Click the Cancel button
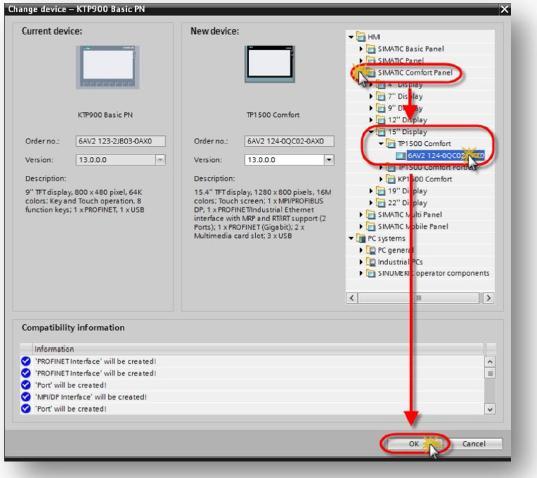 pos(474,443)
